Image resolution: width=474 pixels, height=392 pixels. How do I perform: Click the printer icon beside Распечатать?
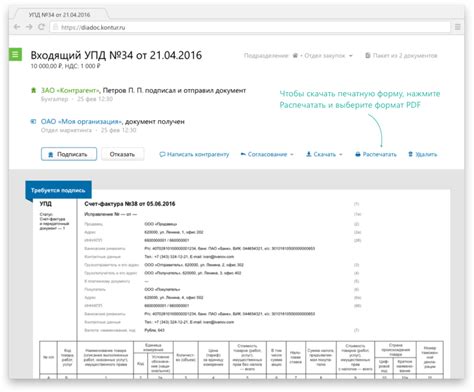click(358, 154)
